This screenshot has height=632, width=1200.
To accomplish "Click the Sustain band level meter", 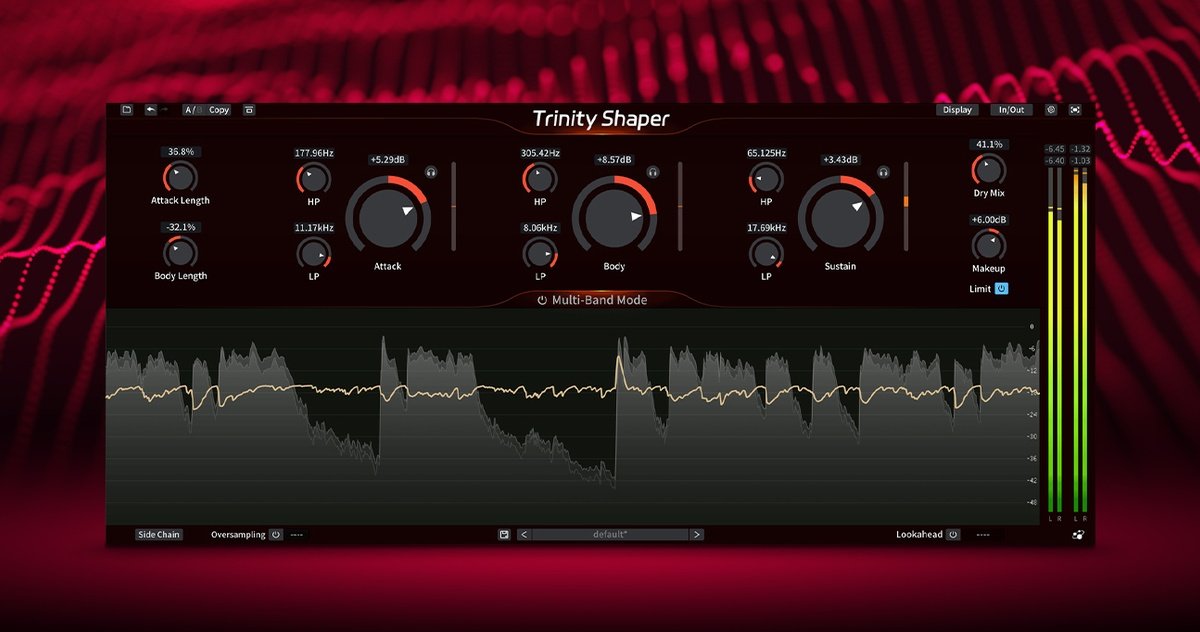I will [x=905, y=206].
